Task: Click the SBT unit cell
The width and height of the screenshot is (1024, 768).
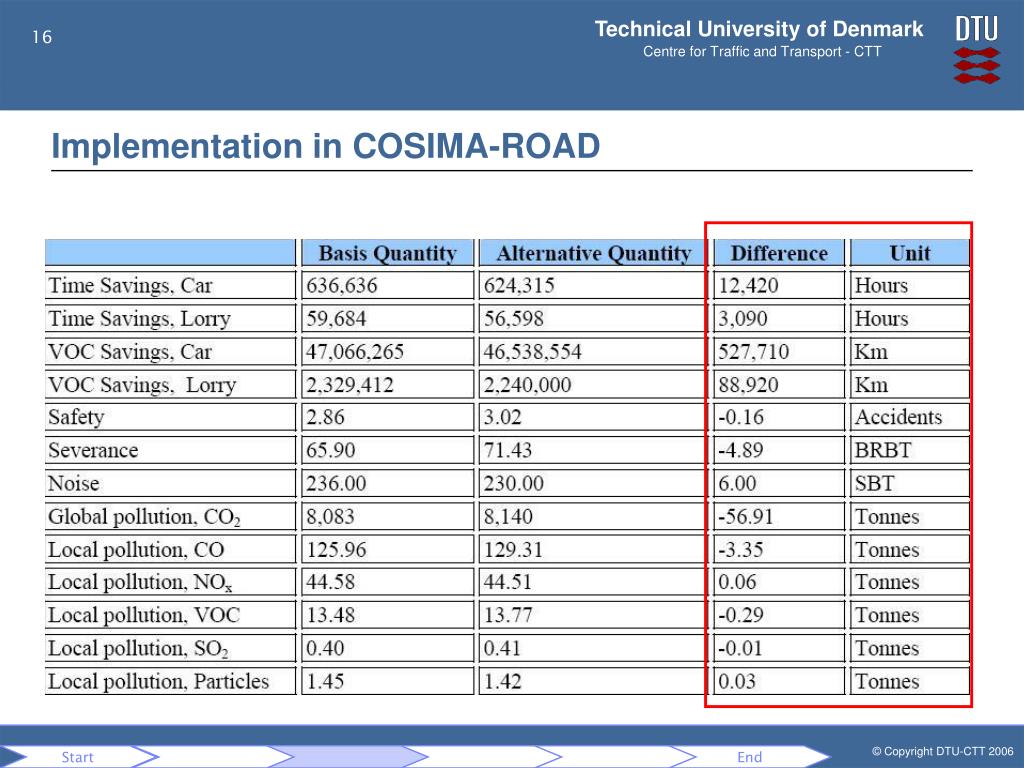Action: click(910, 483)
